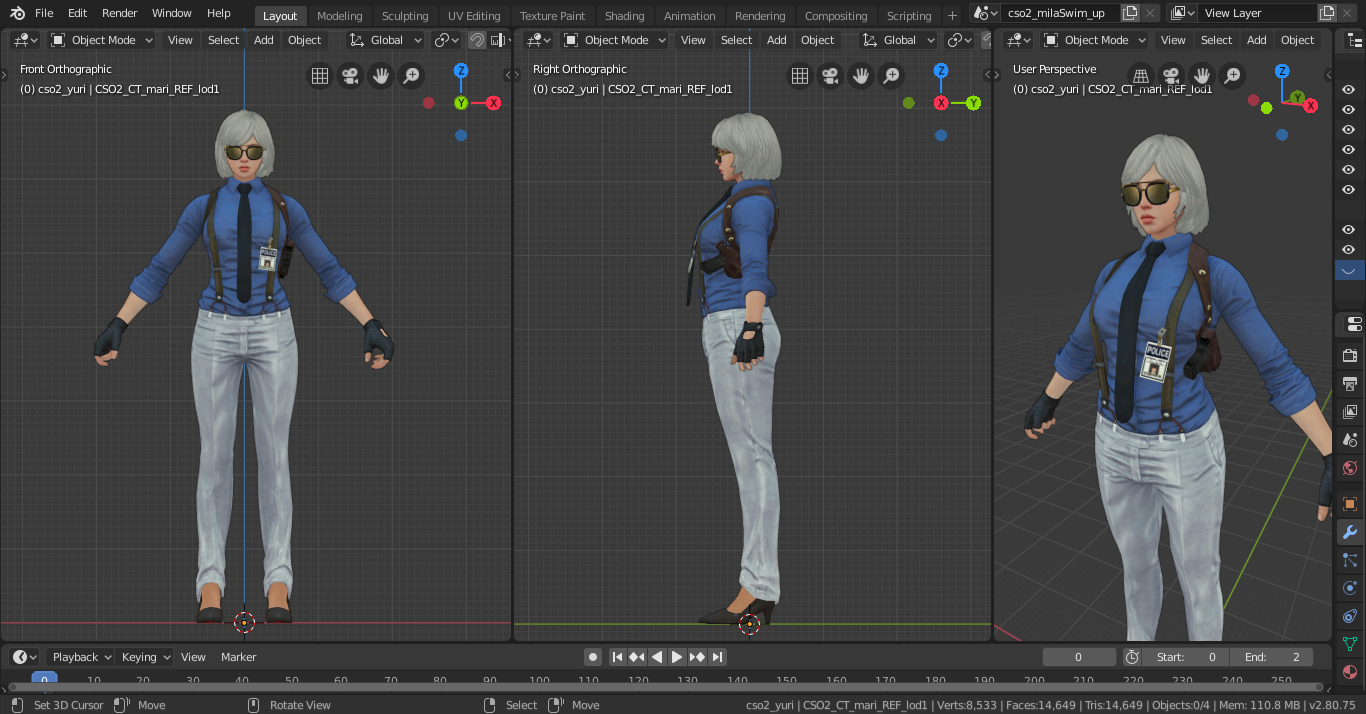
Task: Open the Modifiers wrench properties tab
Action: [x=1349, y=532]
